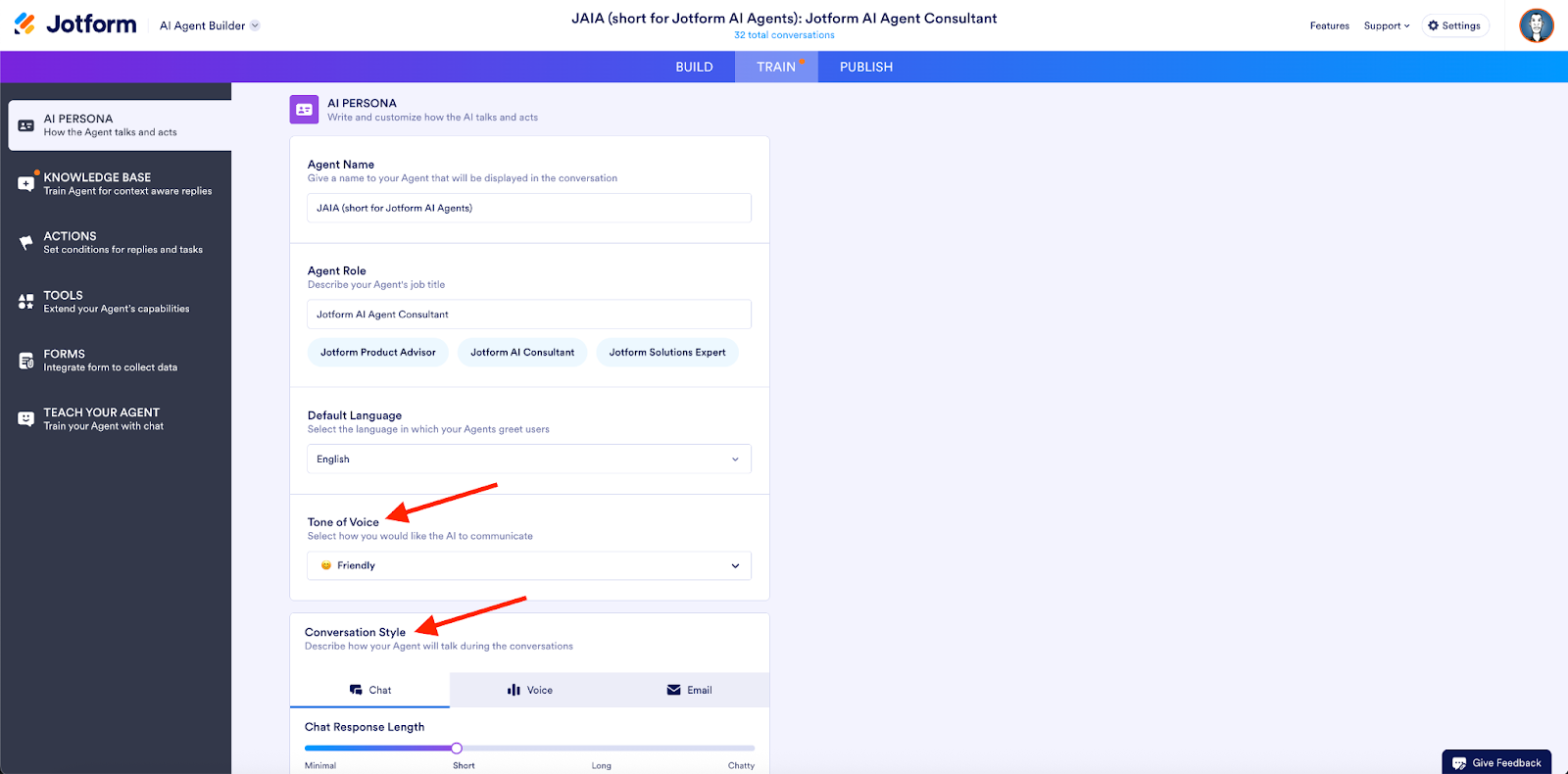1568x774 pixels.
Task: Select the Forms document icon
Action: point(26,361)
